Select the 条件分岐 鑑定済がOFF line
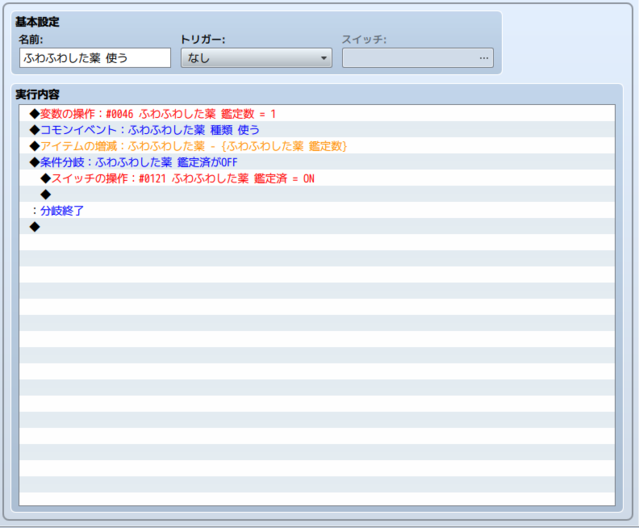The width and height of the screenshot is (639, 528). tap(317, 162)
